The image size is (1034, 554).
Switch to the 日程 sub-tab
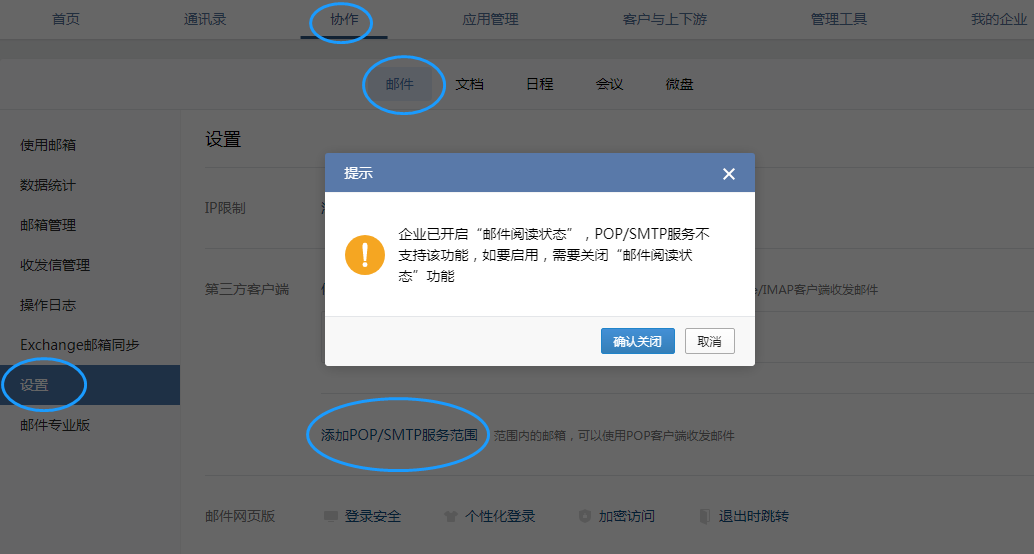click(539, 84)
